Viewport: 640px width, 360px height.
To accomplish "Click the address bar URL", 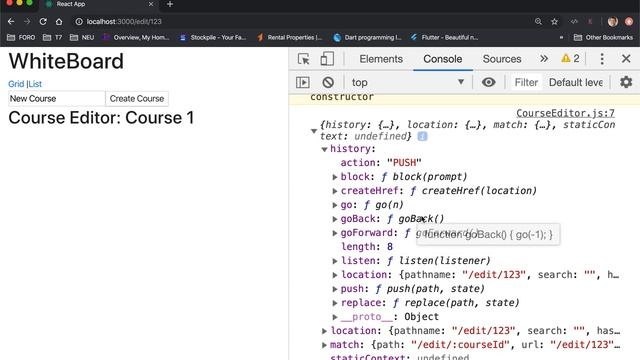I will (x=124, y=22).
